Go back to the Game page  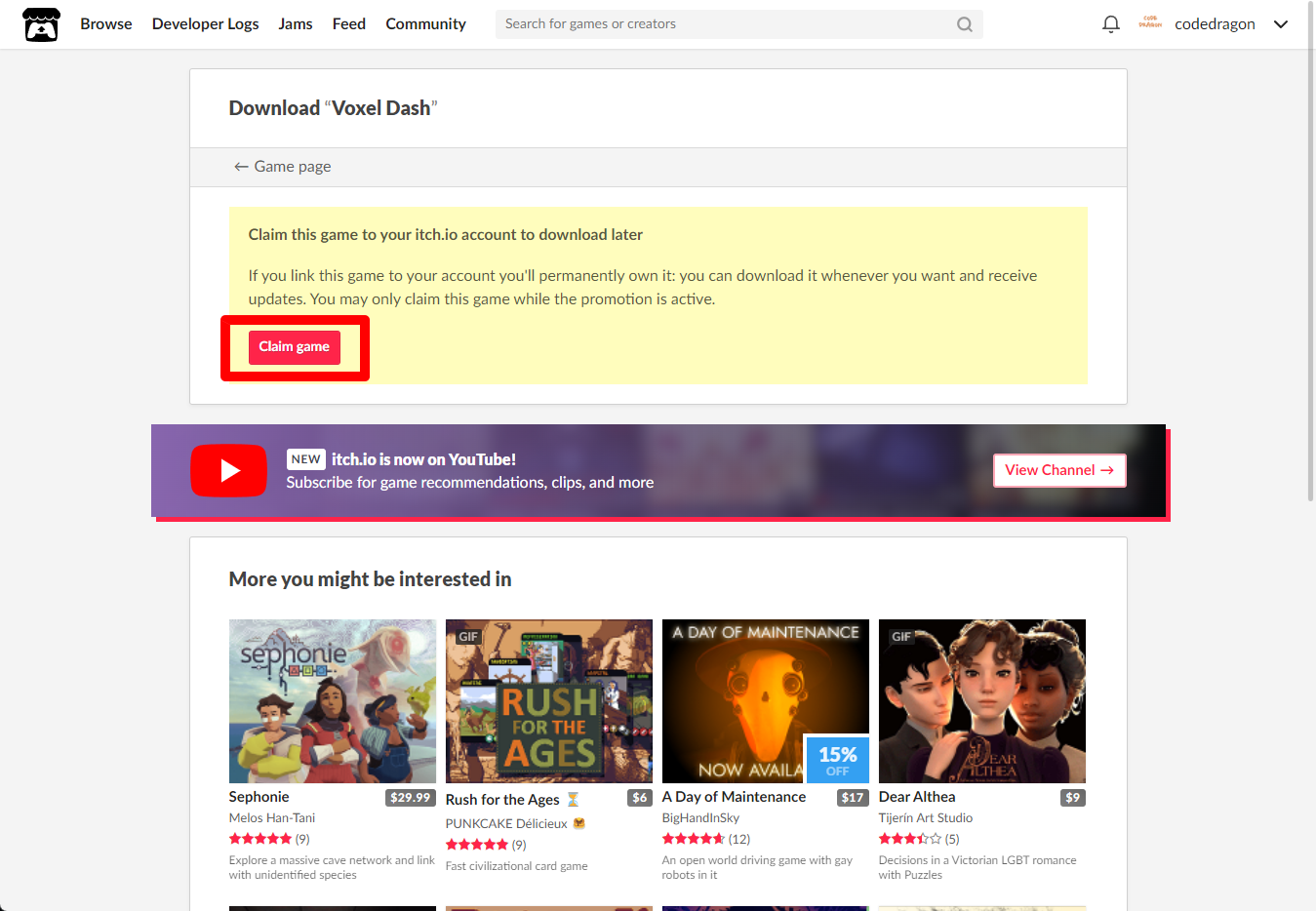(x=282, y=167)
